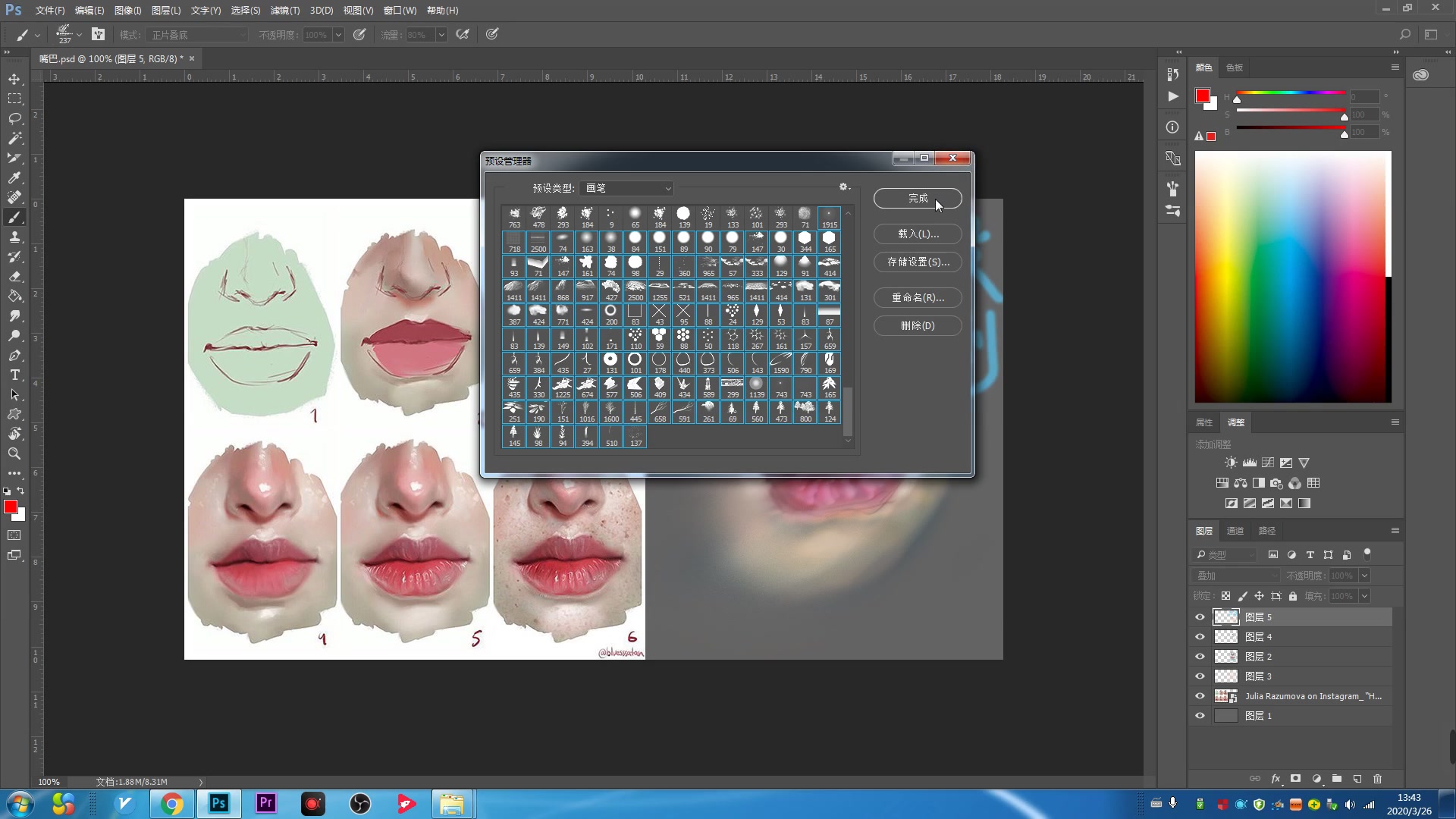Toggle visibility of 图层 1 layer
The image size is (1456, 819).
(x=1200, y=716)
